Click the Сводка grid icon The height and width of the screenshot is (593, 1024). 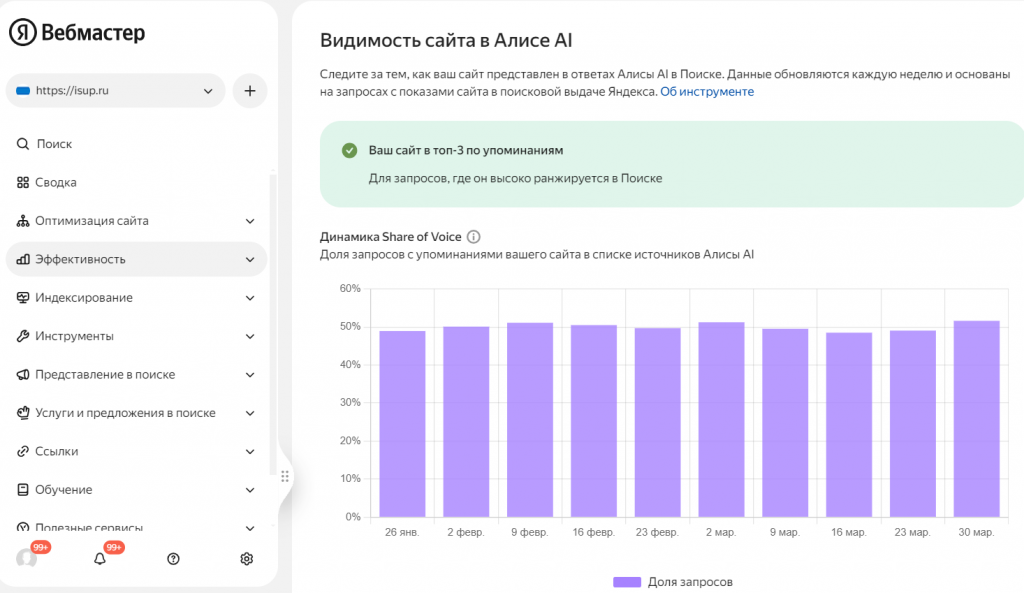(x=23, y=182)
